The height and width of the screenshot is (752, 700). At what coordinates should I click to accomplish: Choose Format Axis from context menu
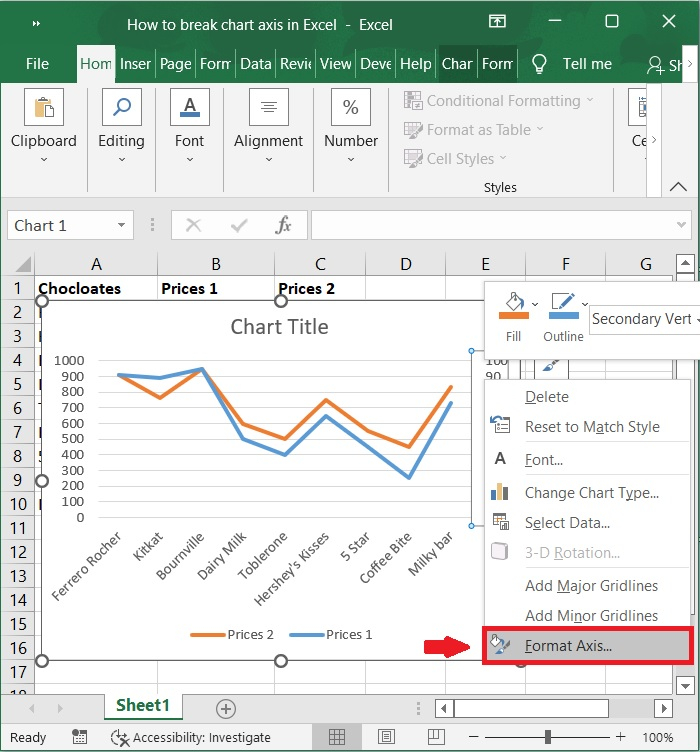click(588, 646)
